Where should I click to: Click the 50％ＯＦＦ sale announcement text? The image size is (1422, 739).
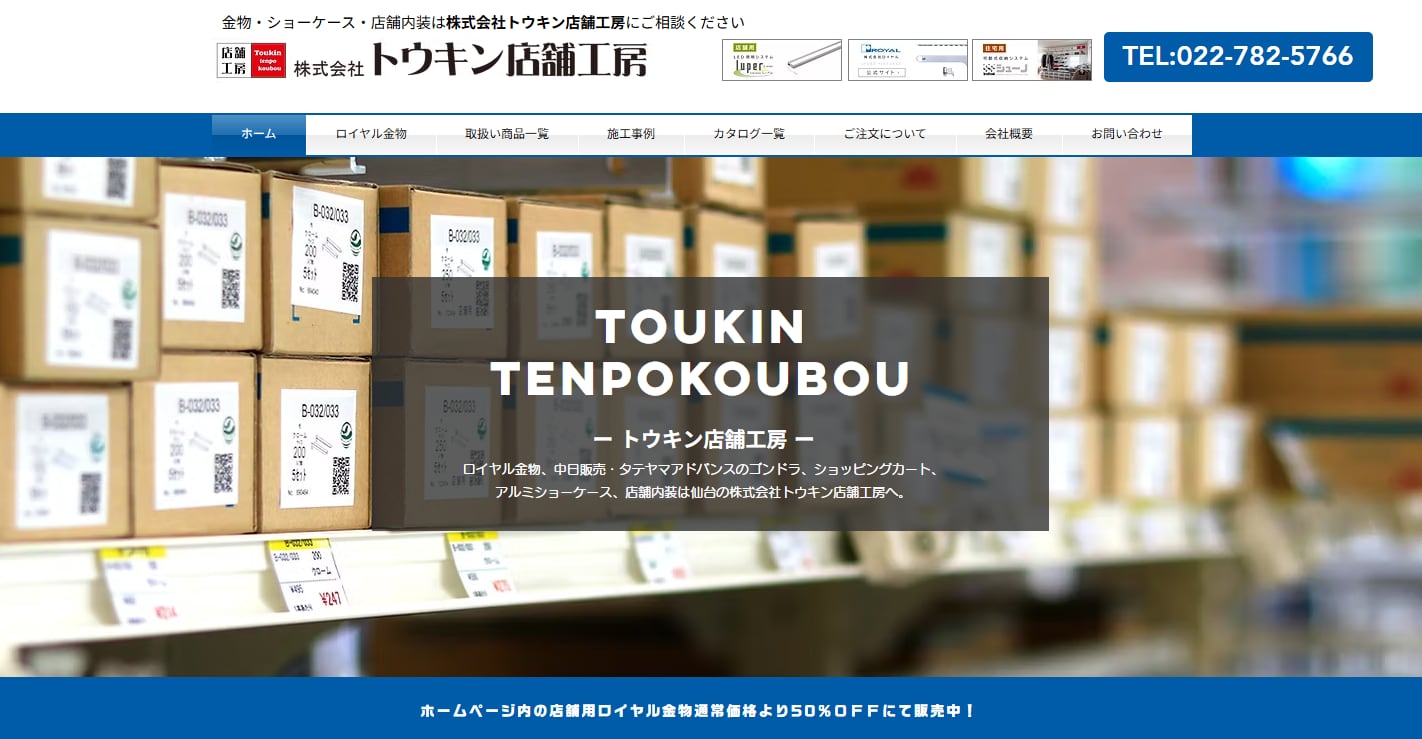click(698, 711)
